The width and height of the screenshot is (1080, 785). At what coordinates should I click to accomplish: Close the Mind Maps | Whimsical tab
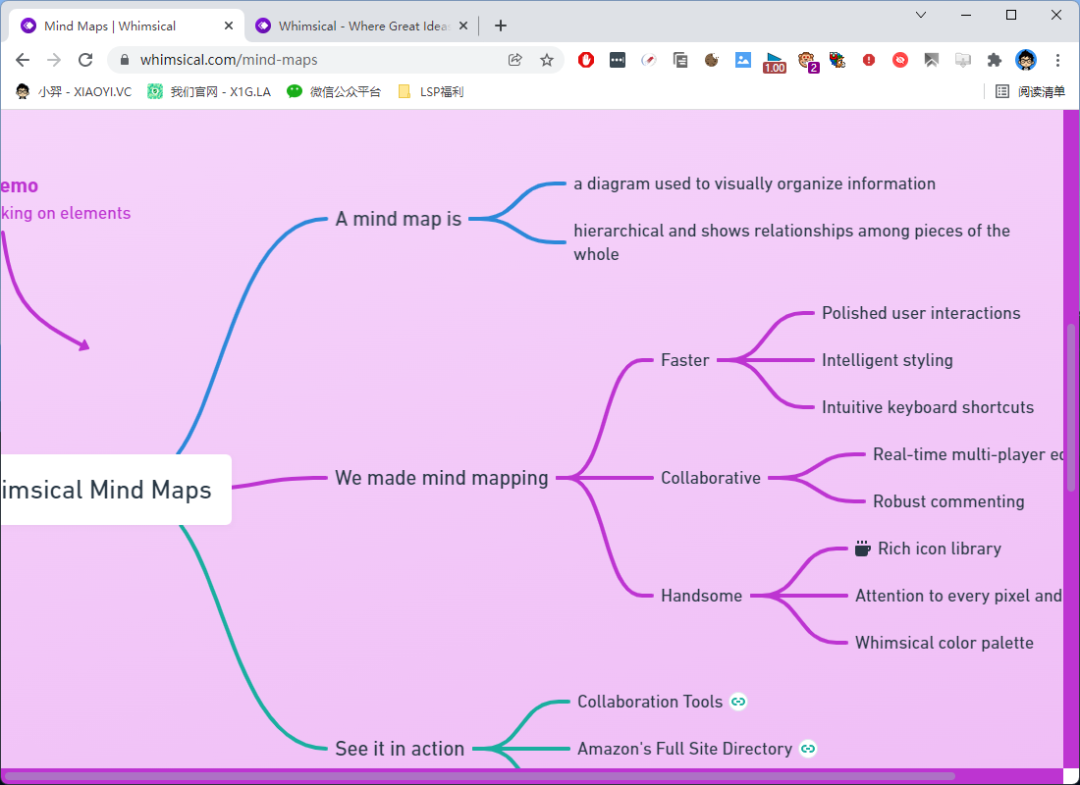pyautogui.click(x=229, y=26)
